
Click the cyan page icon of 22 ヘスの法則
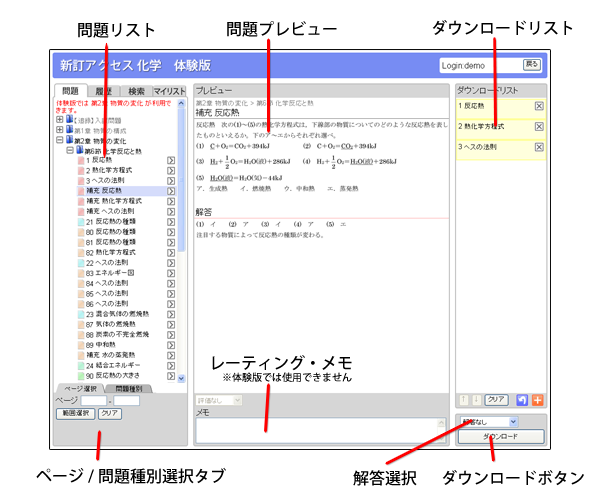tap(81, 263)
